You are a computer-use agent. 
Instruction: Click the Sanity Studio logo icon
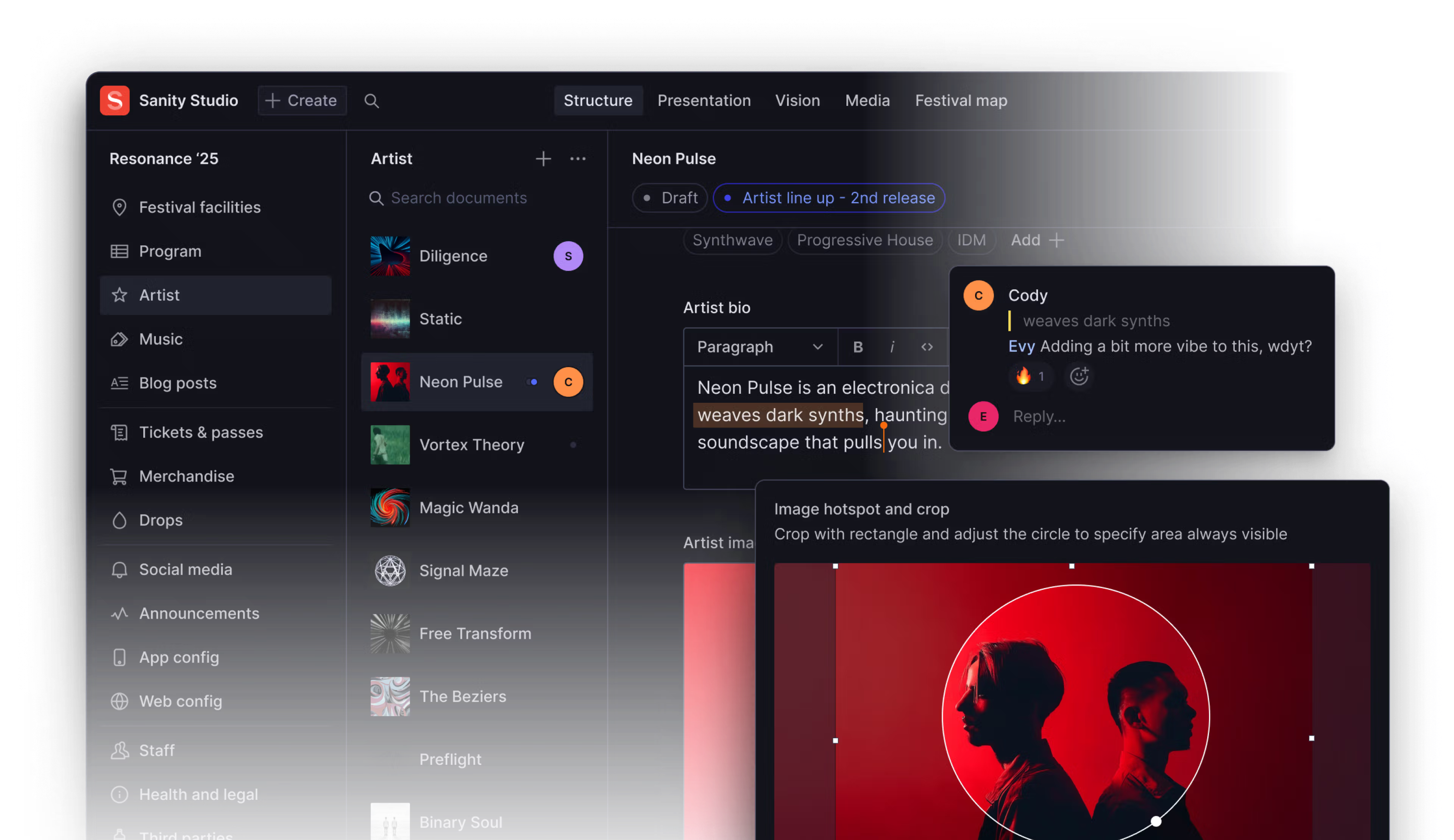(115, 100)
